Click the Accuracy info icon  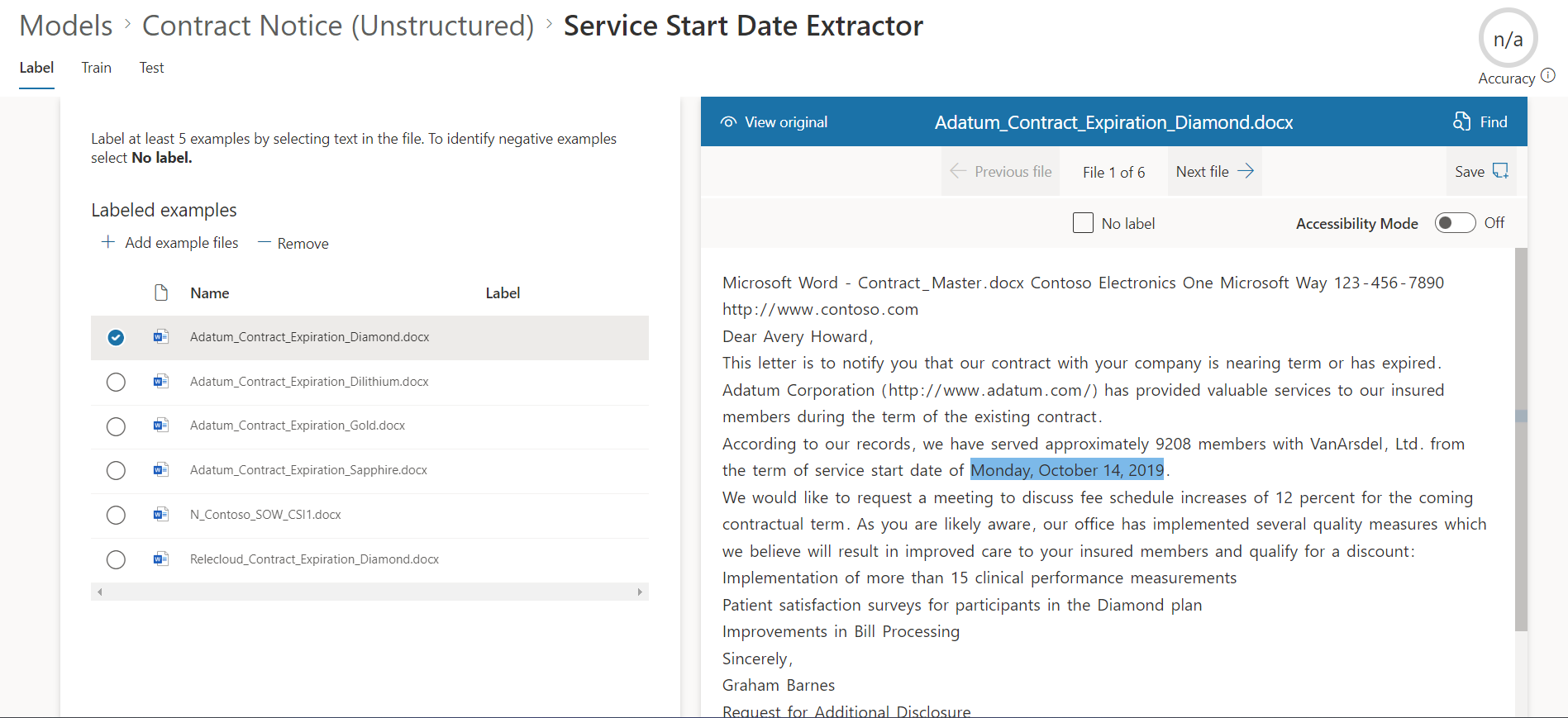[x=1548, y=76]
